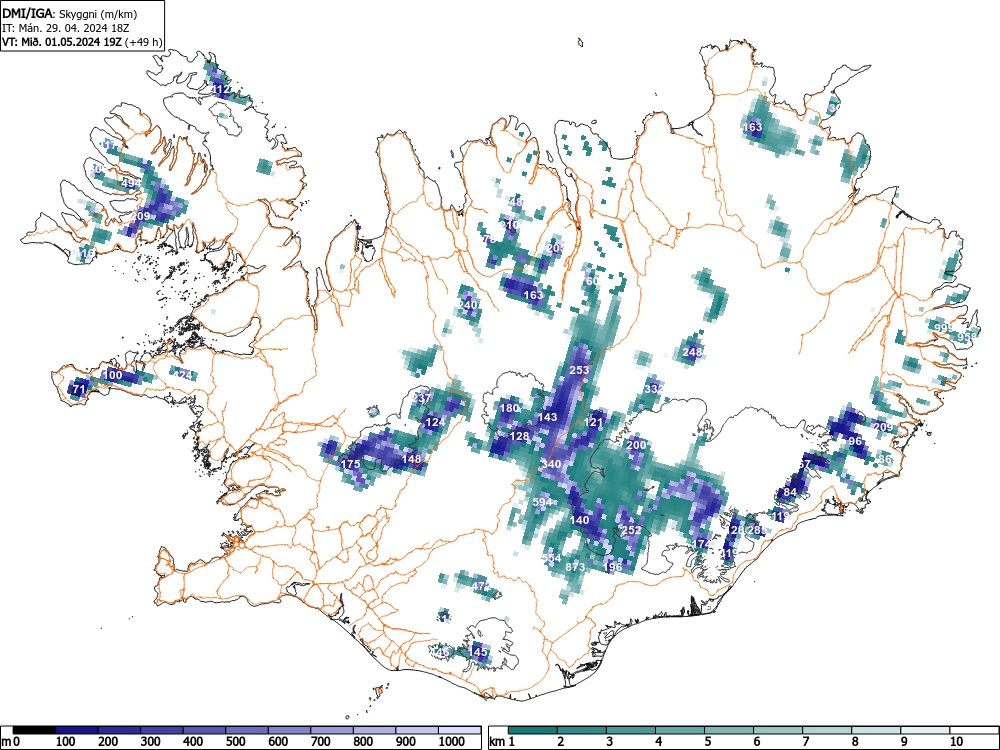Click the '148' visibility value on the map
Image resolution: width=1000 pixels, height=750 pixels.
point(411,459)
